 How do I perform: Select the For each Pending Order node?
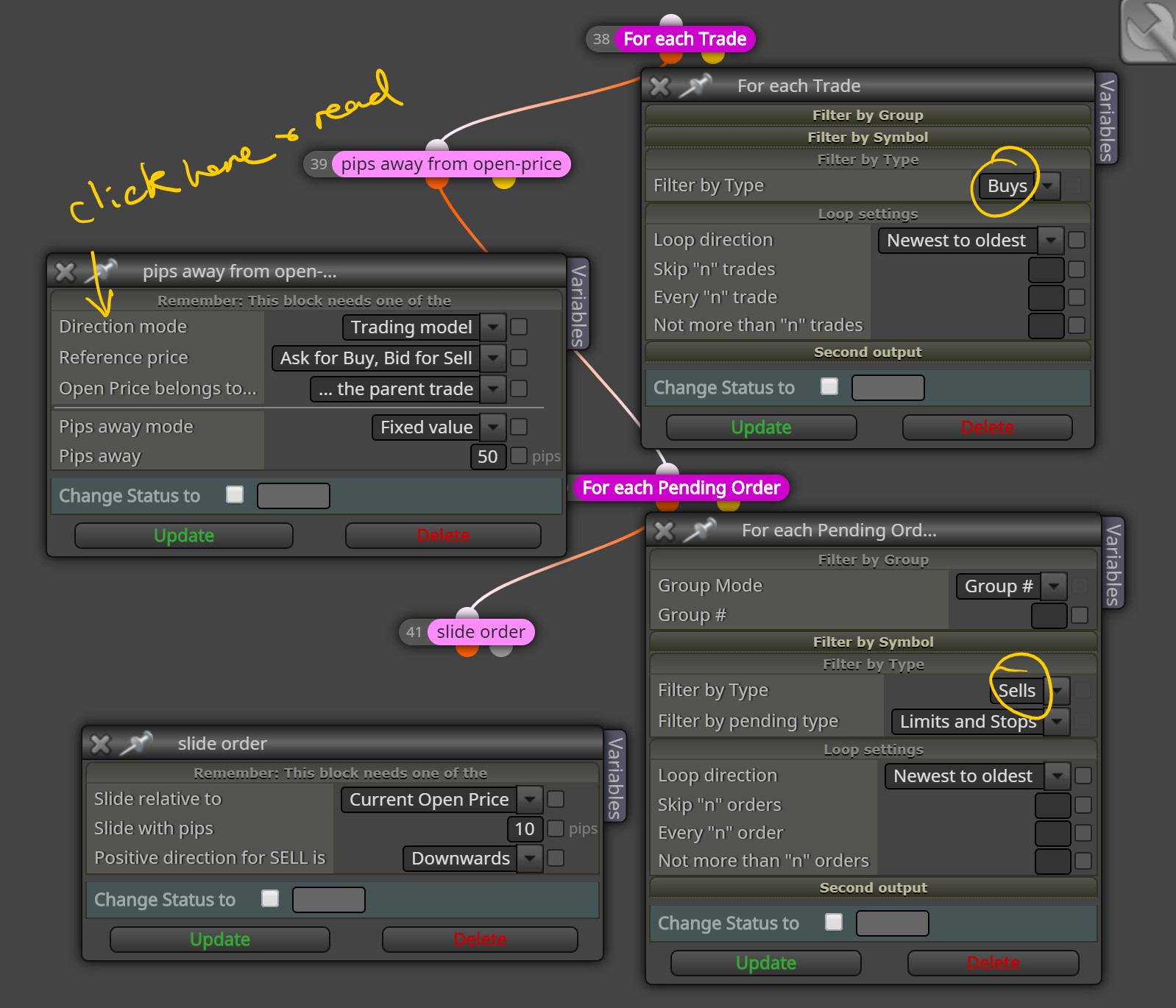(681, 488)
